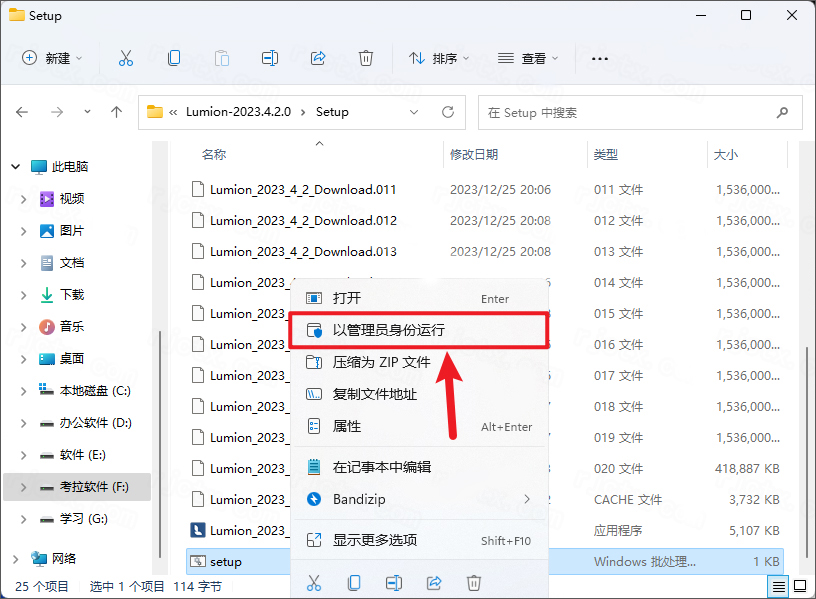Viewport: 816px width, 599px height.
Task: Expand the 本地磁盘 (C:) drive node
Action: coord(23,391)
